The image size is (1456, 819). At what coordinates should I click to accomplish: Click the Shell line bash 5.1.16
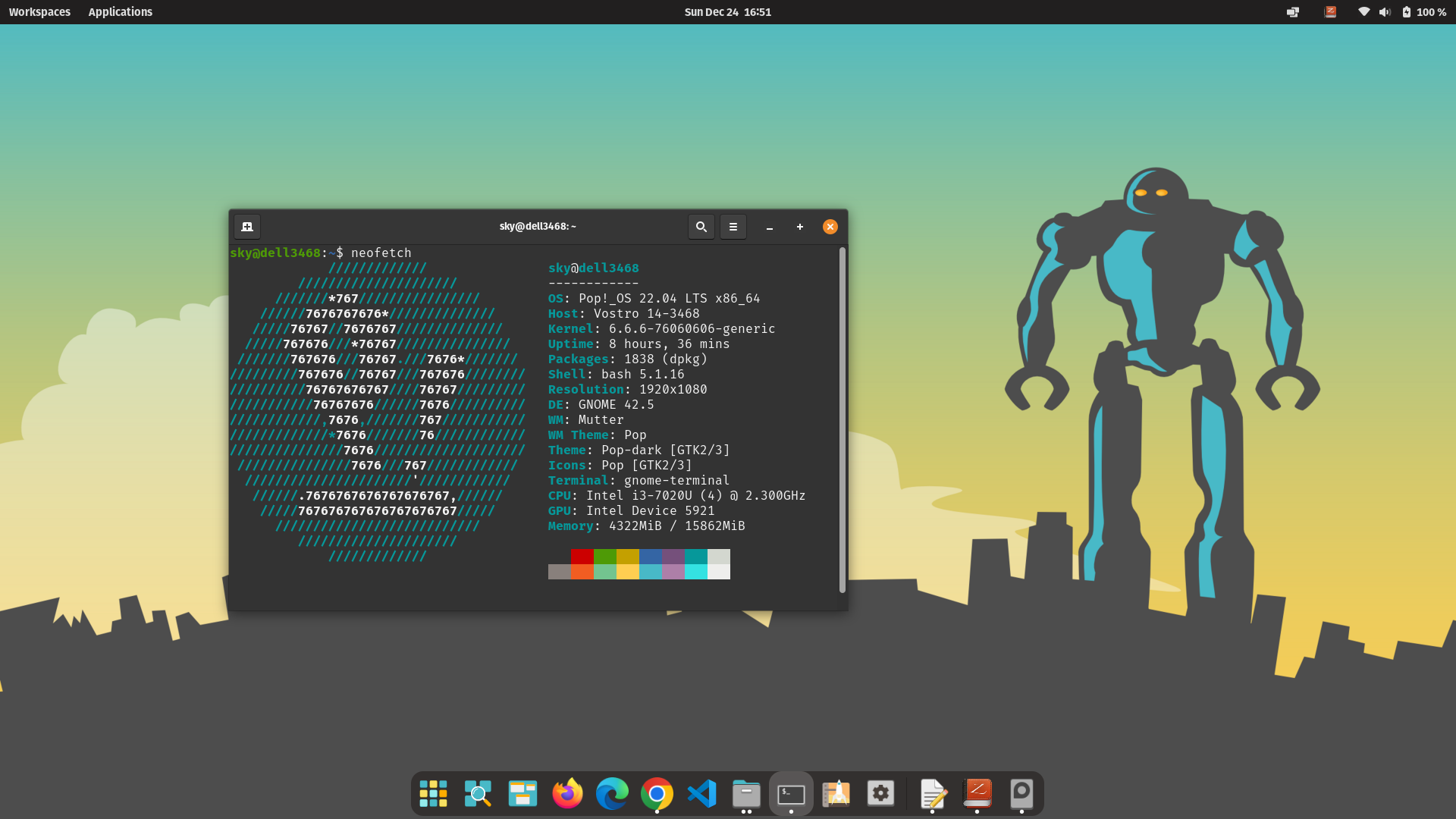616,374
